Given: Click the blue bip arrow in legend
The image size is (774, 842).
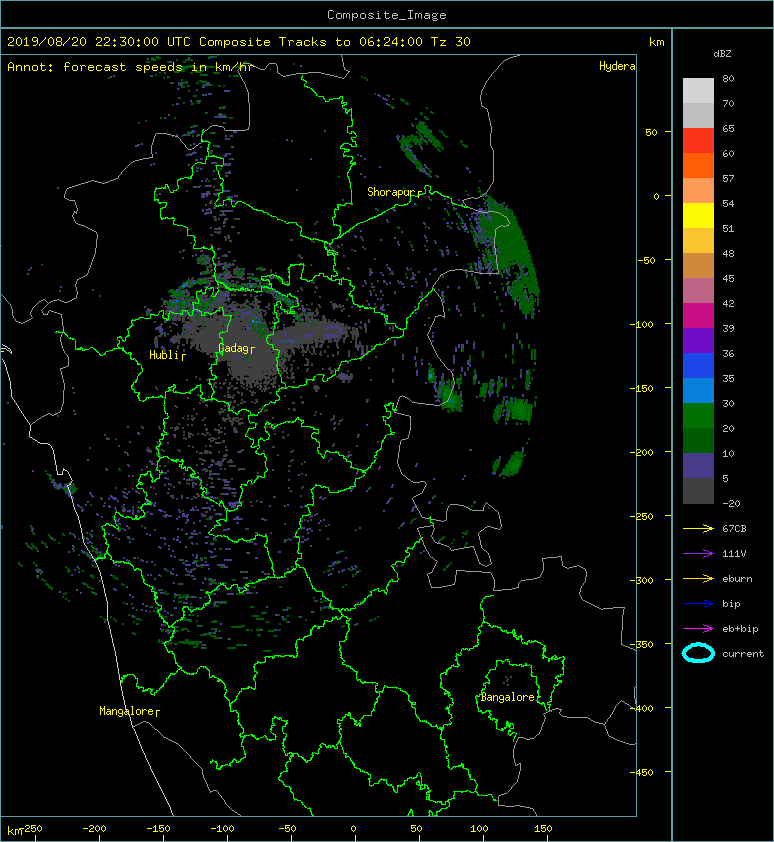Looking at the screenshot, I should tap(698, 604).
